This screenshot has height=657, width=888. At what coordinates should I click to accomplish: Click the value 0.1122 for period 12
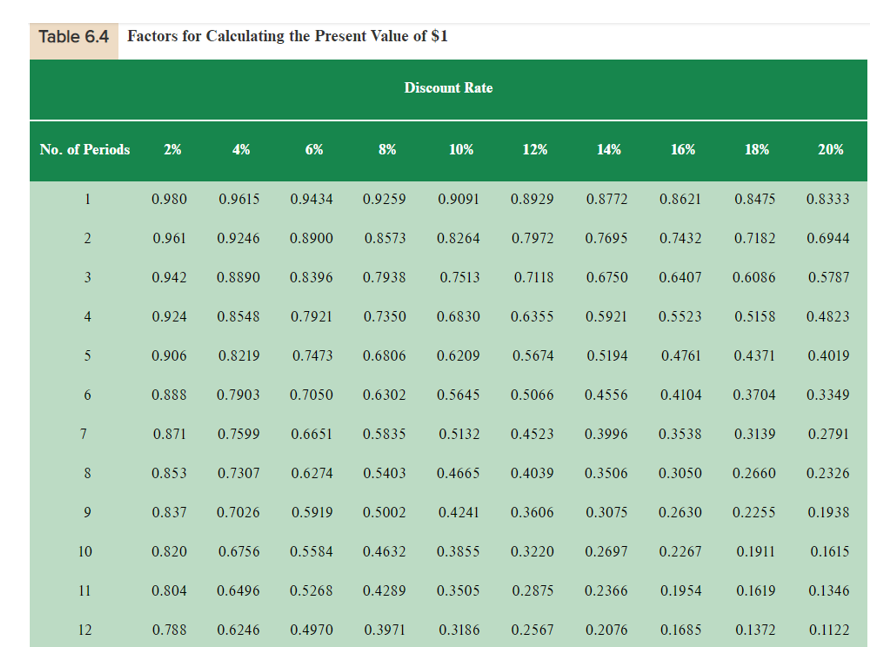click(x=830, y=629)
